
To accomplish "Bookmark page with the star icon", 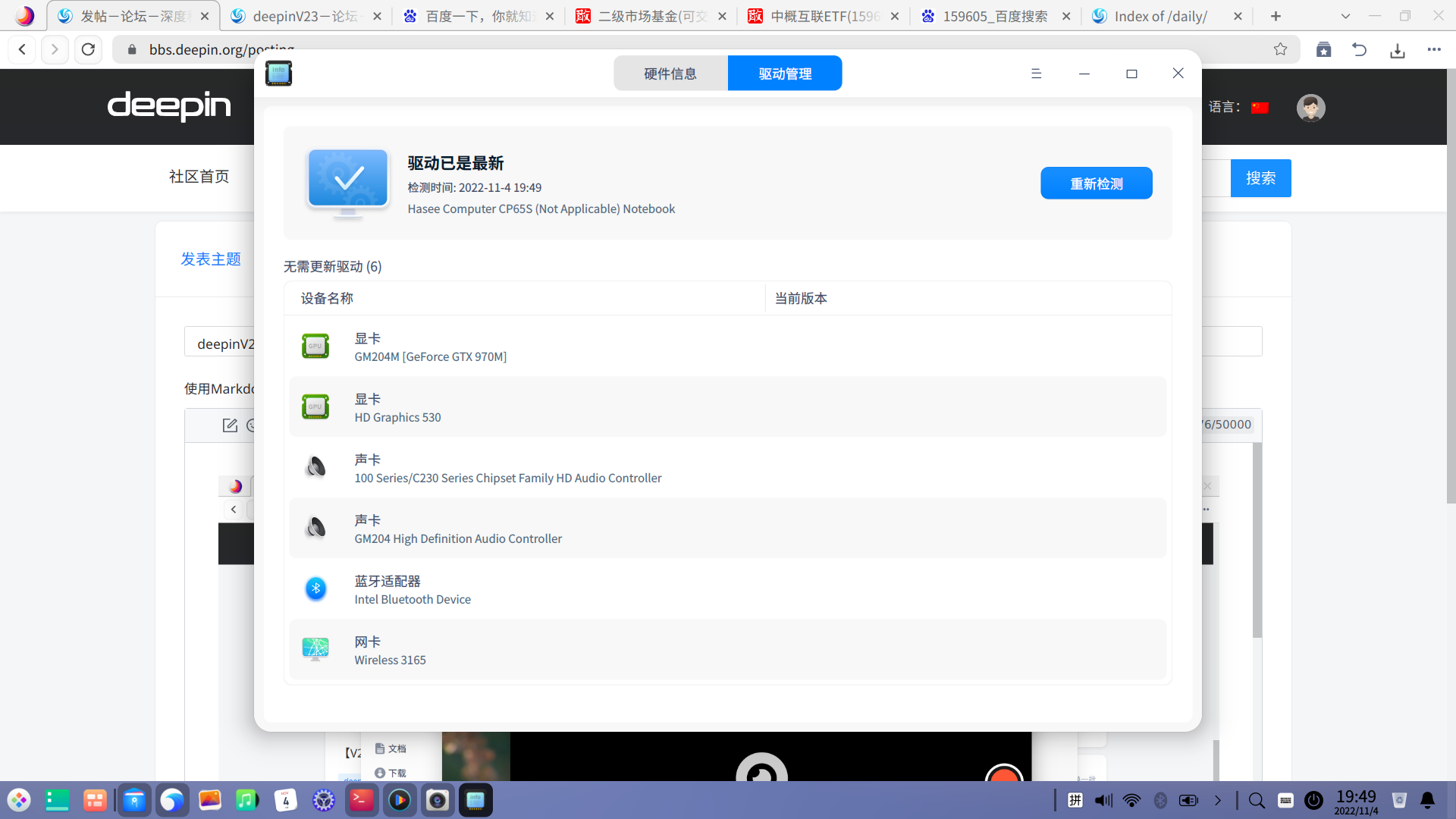I will pos(1280,49).
